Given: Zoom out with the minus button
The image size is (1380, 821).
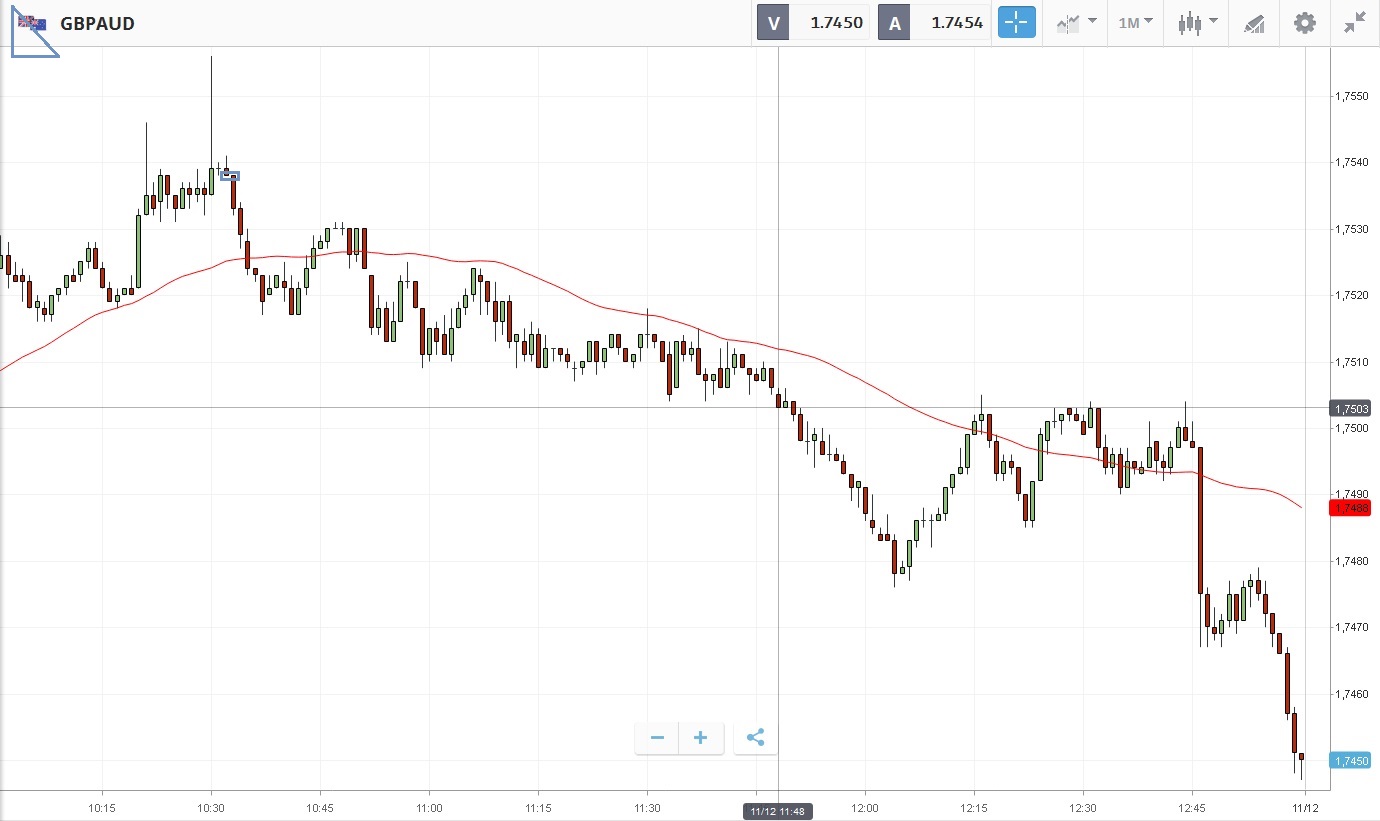Looking at the screenshot, I should click(x=657, y=738).
